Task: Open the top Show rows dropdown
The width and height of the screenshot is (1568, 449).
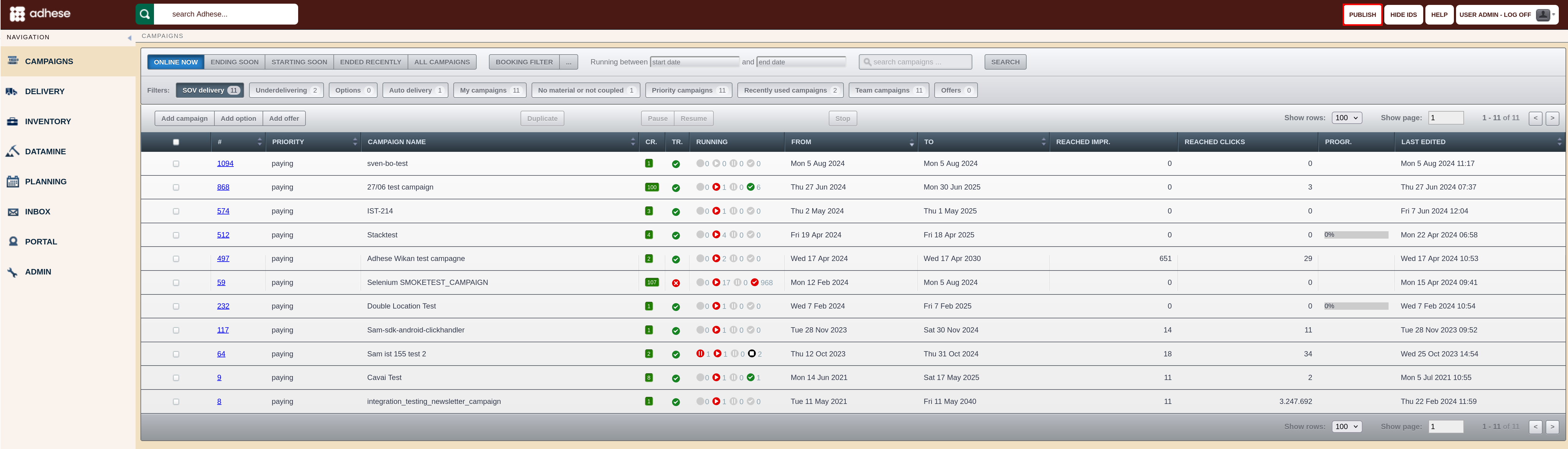Action: click(1347, 118)
